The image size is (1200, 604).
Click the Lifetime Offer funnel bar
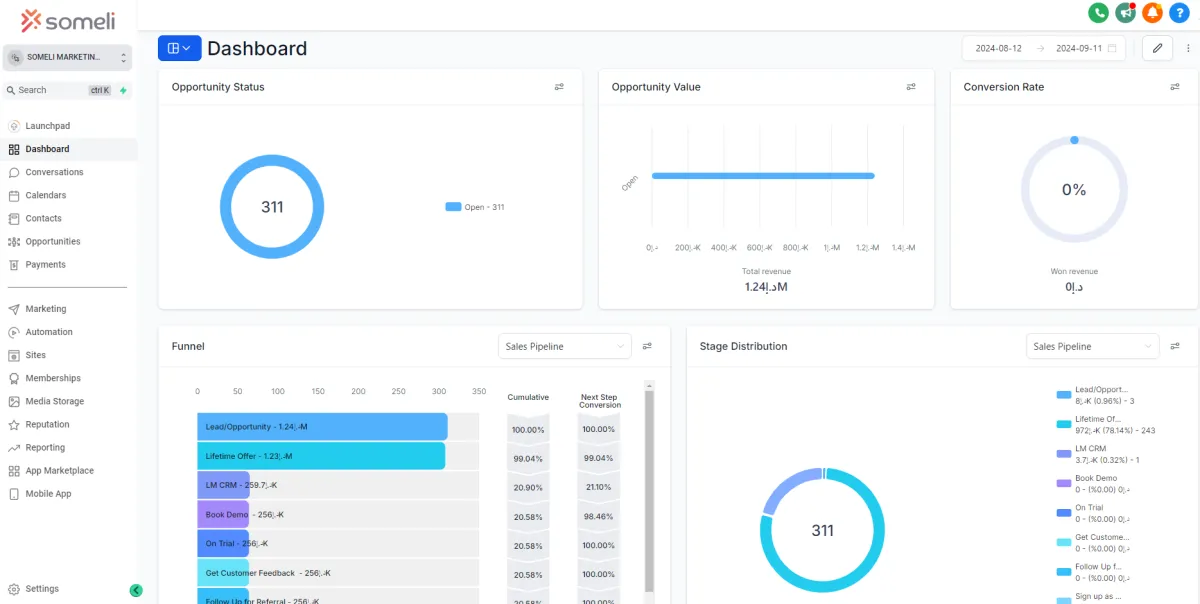click(321, 456)
